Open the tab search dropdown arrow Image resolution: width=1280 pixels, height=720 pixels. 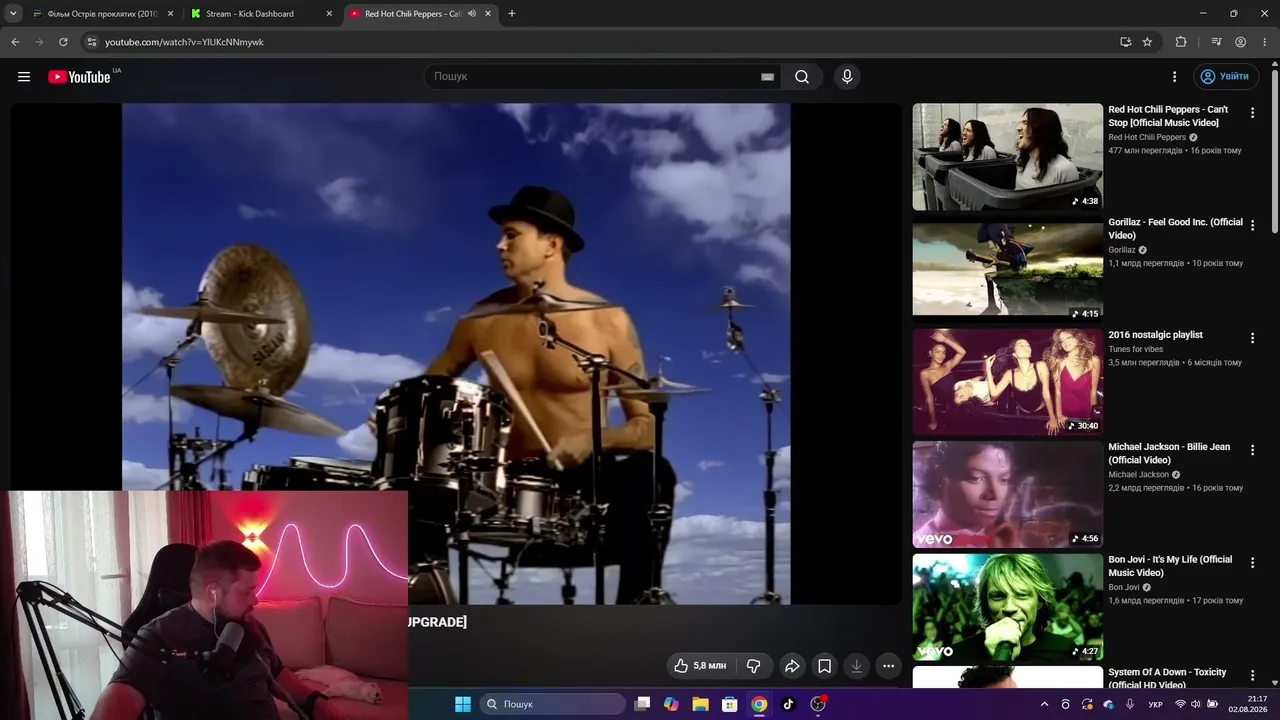click(x=13, y=14)
